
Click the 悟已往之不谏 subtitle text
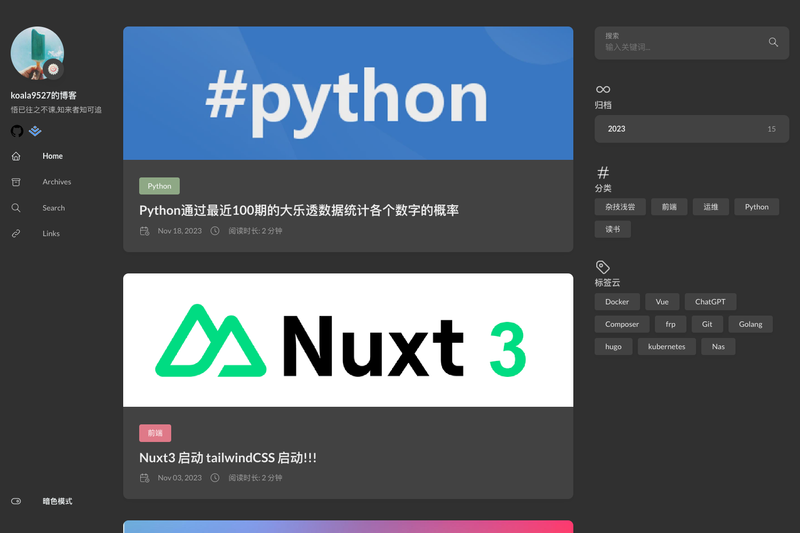[56, 110]
